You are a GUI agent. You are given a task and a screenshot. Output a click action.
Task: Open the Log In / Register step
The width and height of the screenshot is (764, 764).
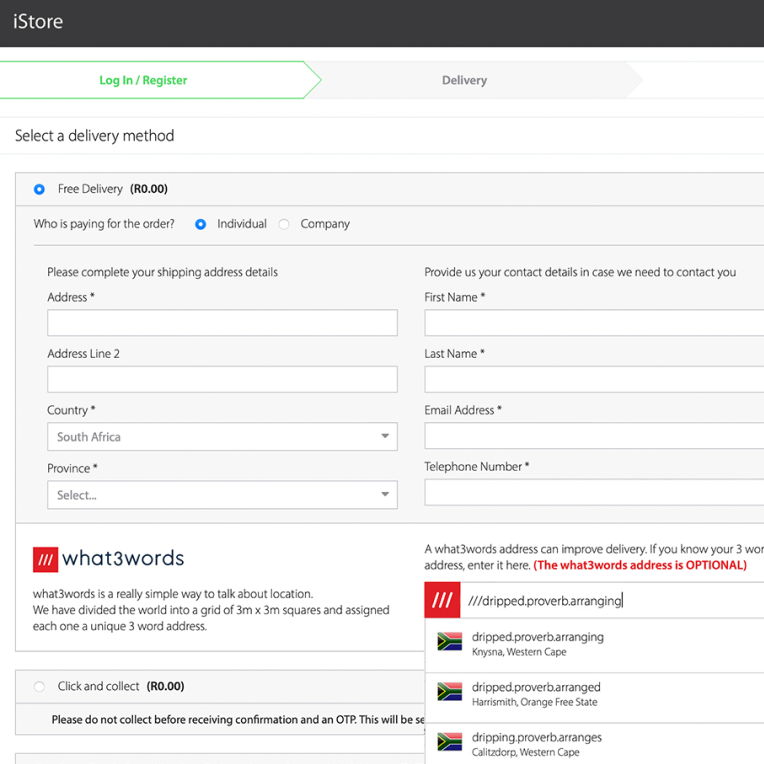point(143,80)
